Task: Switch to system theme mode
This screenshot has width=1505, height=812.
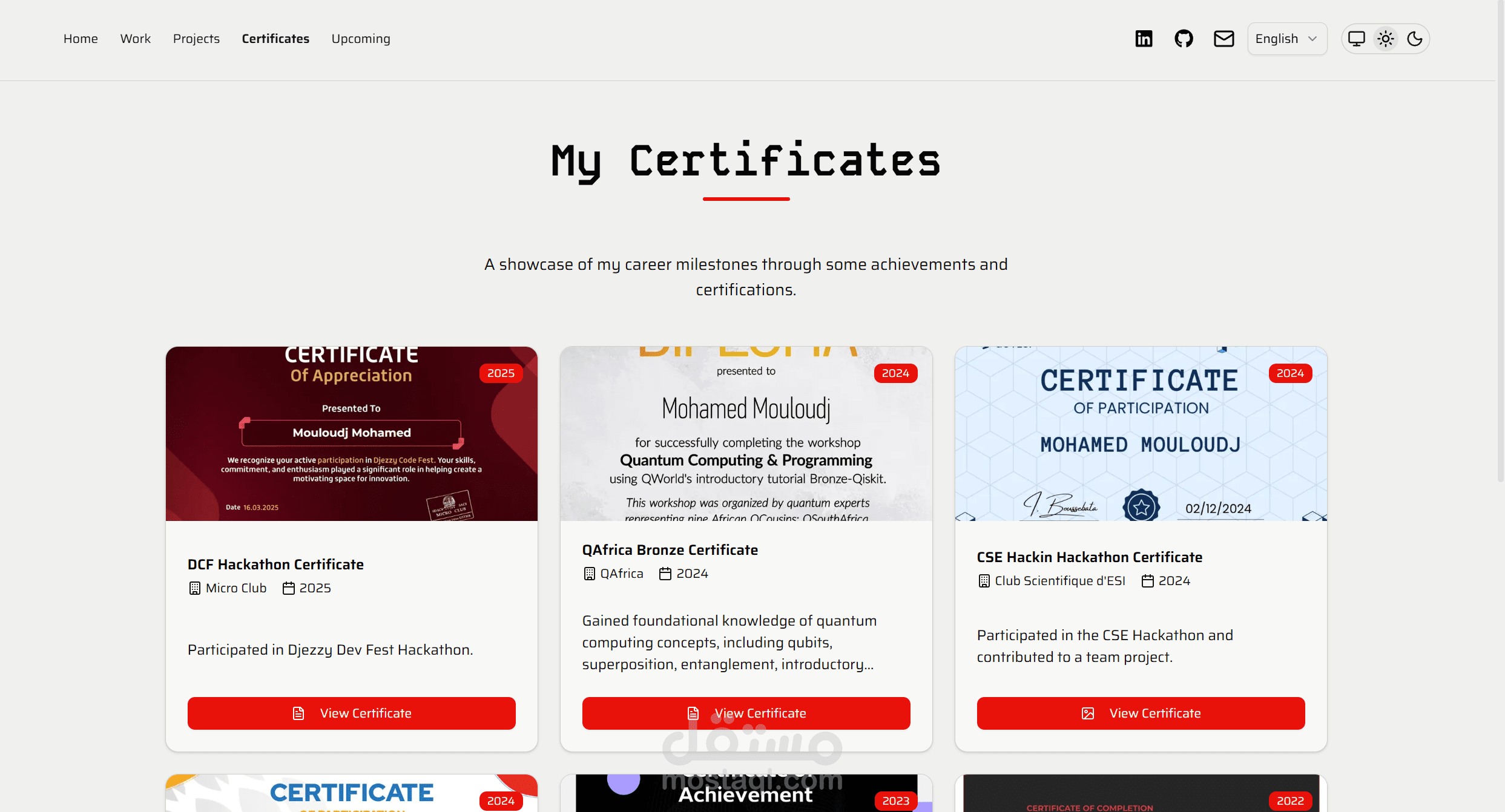Action: point(1357,39)
